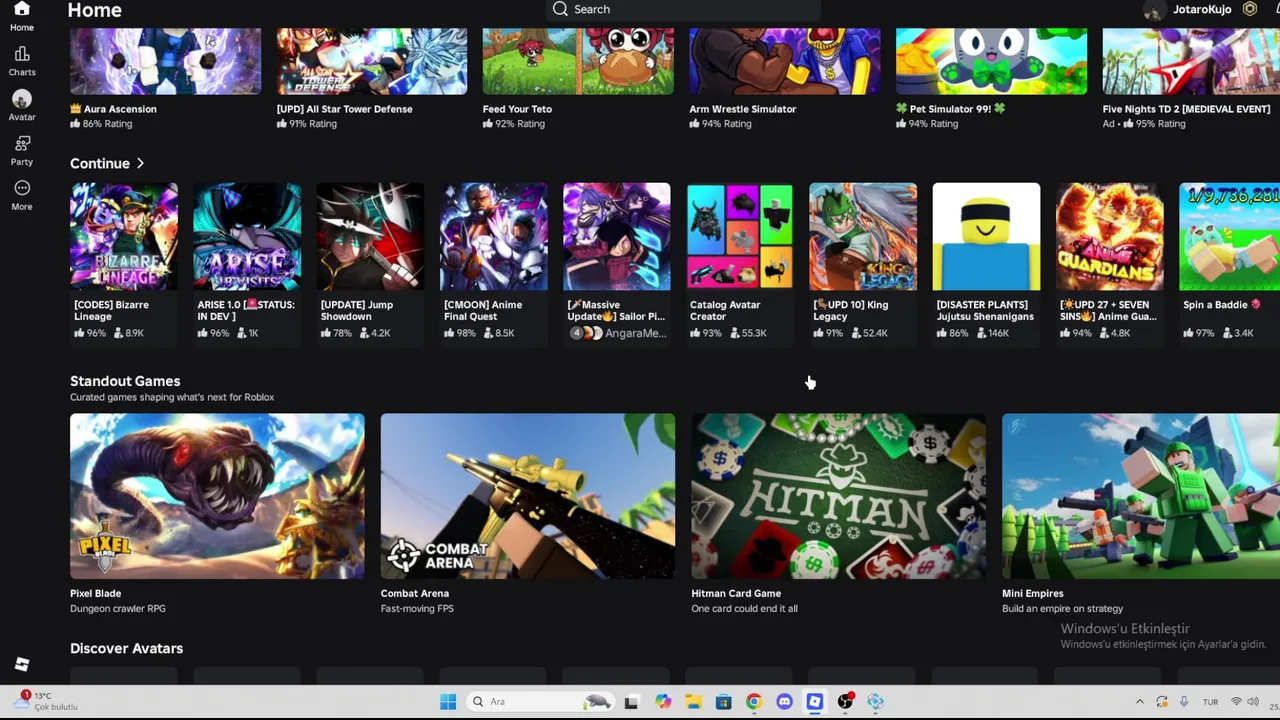Viewport: 1280px width, 720px height.
Task: Open the Catalog Avatar Creator thumbnail
Action: [x=740, y=236]
